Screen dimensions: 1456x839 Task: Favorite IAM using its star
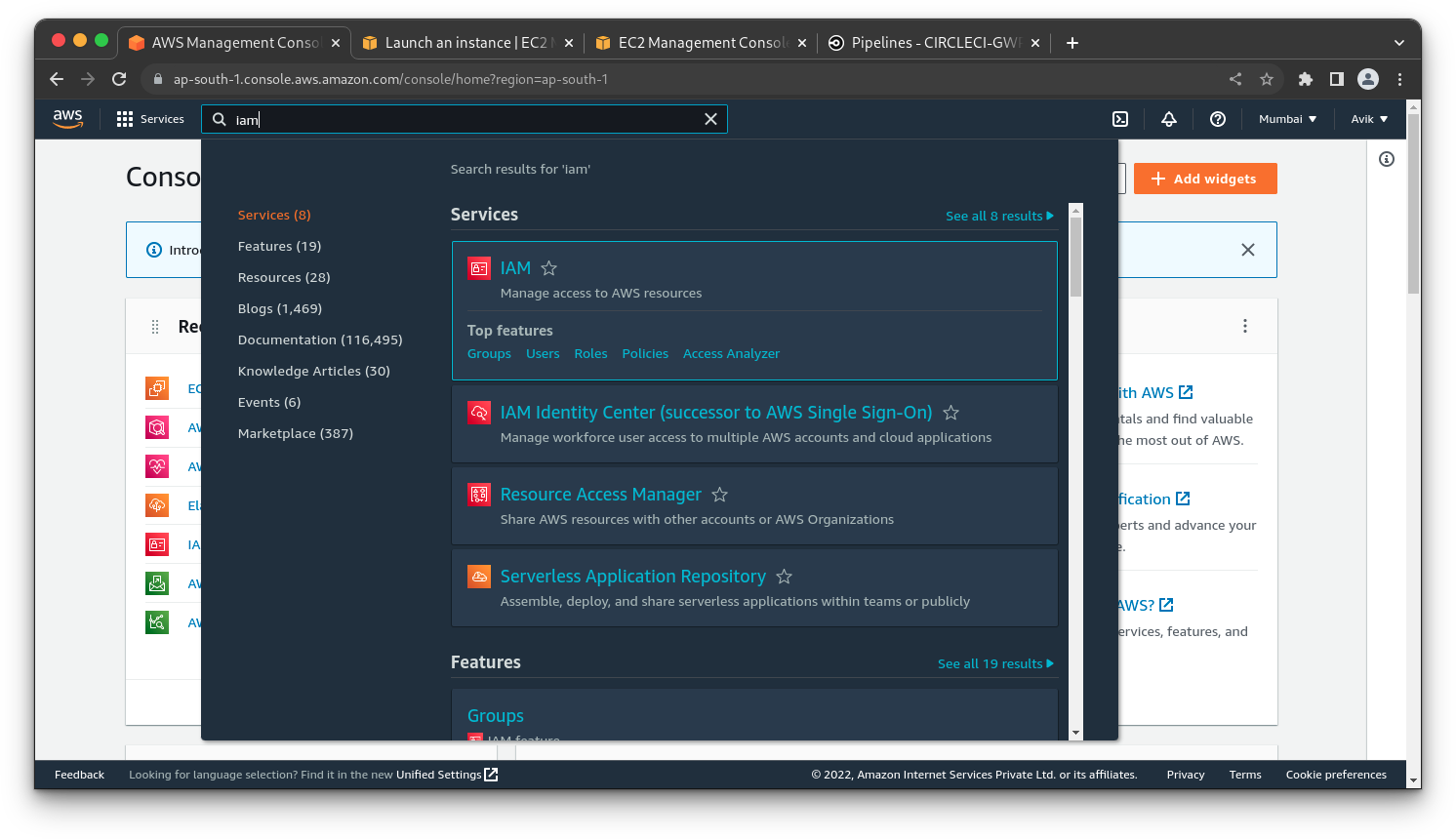tap(547, 267)
